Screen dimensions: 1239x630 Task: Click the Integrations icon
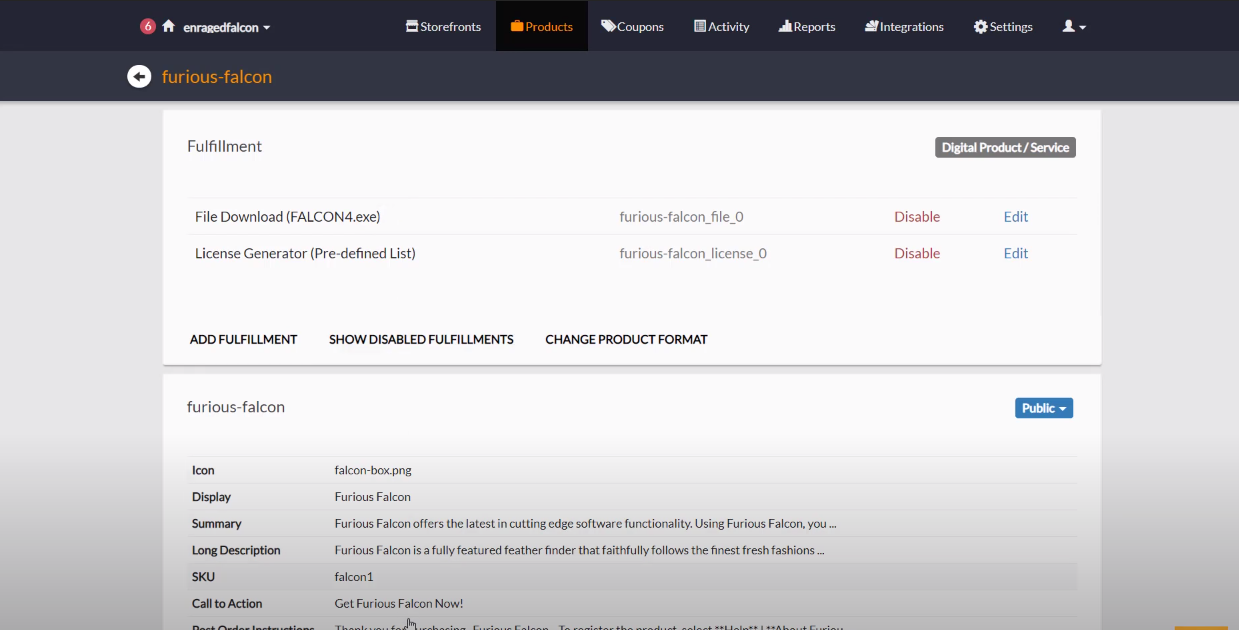pos(871,26)
